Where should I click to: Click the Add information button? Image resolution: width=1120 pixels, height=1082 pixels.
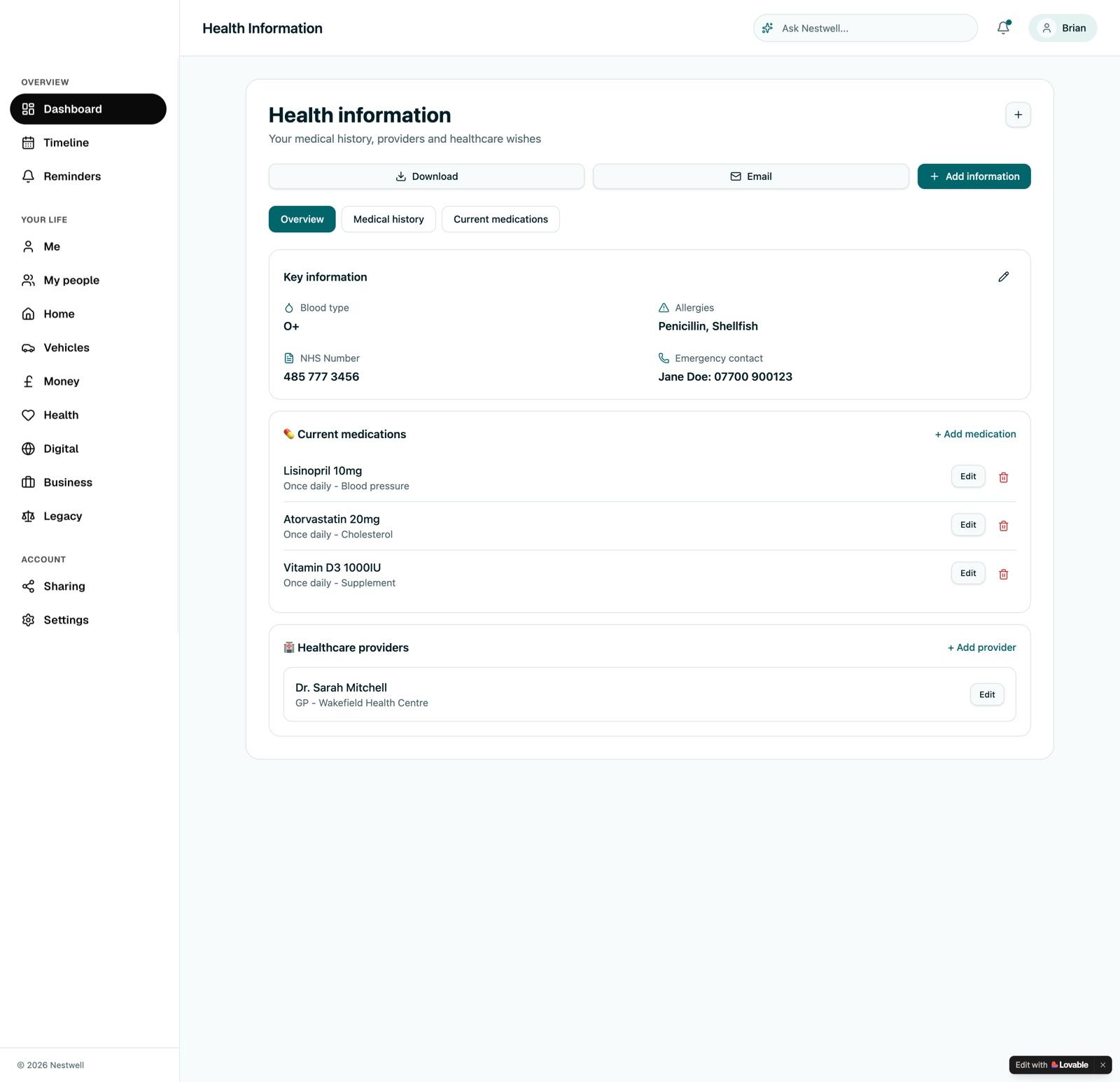pos(974,176)
